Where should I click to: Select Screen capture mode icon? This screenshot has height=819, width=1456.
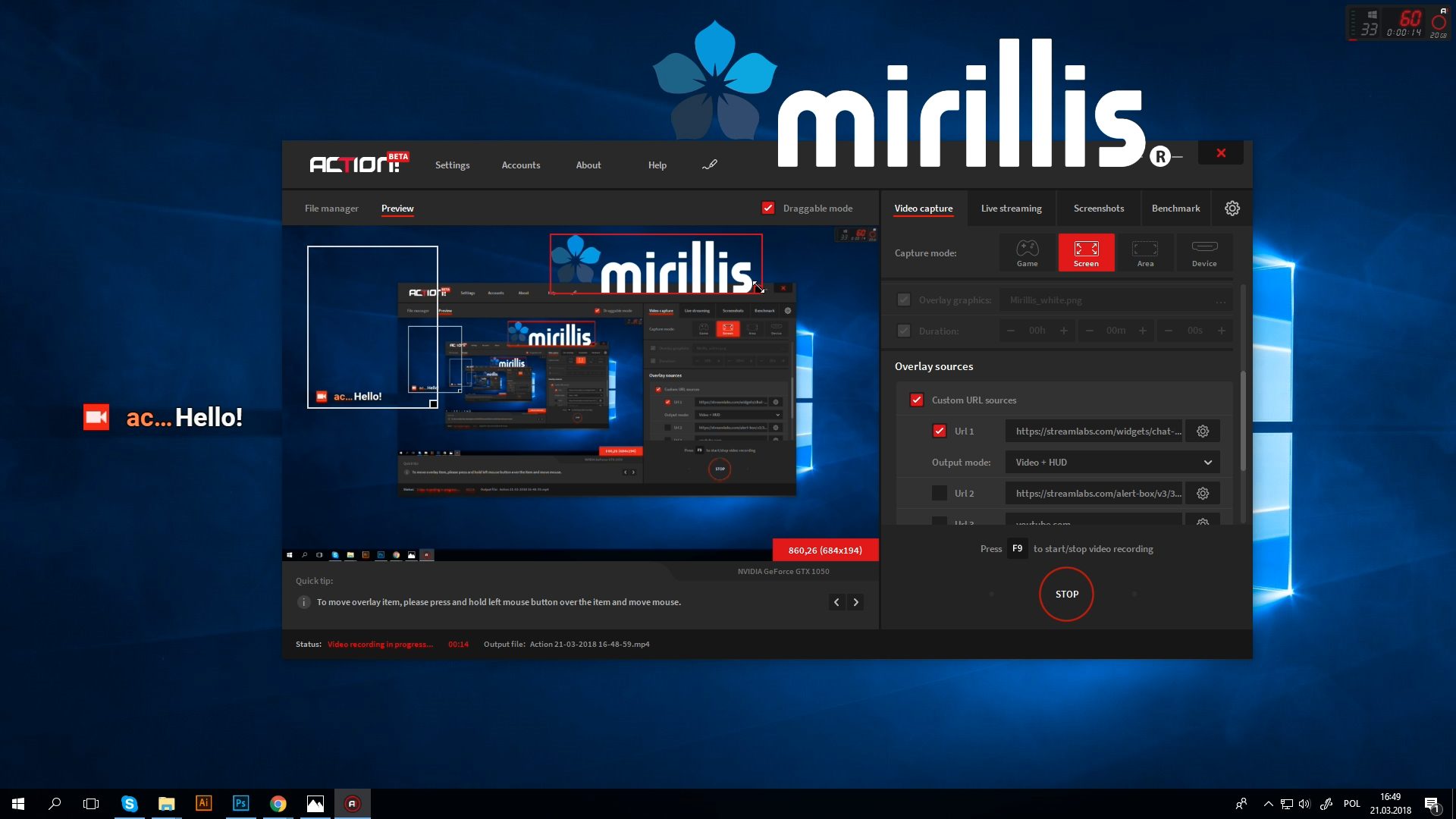(1085, 253)
